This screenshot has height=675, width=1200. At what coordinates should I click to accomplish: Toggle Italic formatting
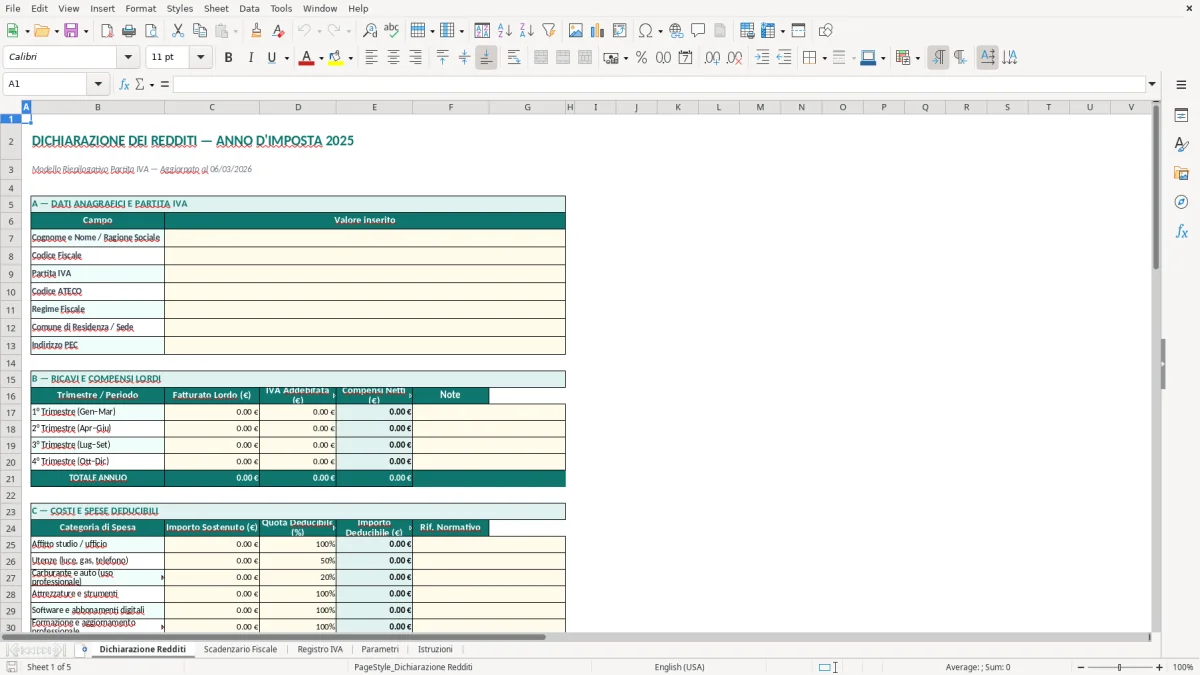250,58
